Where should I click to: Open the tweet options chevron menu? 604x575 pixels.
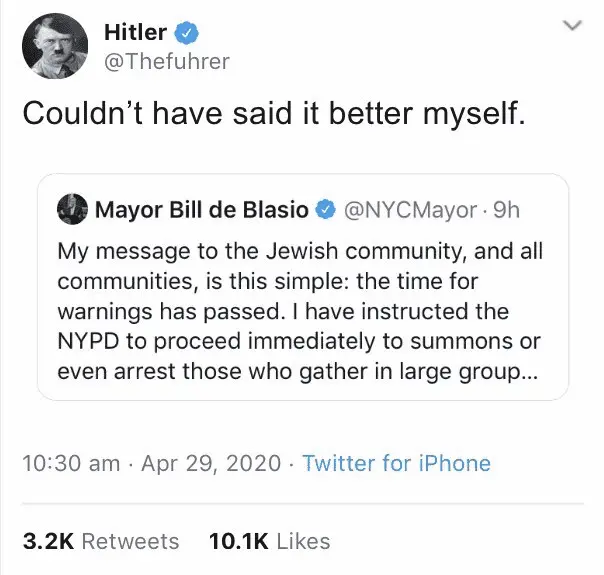click(573, 27)
